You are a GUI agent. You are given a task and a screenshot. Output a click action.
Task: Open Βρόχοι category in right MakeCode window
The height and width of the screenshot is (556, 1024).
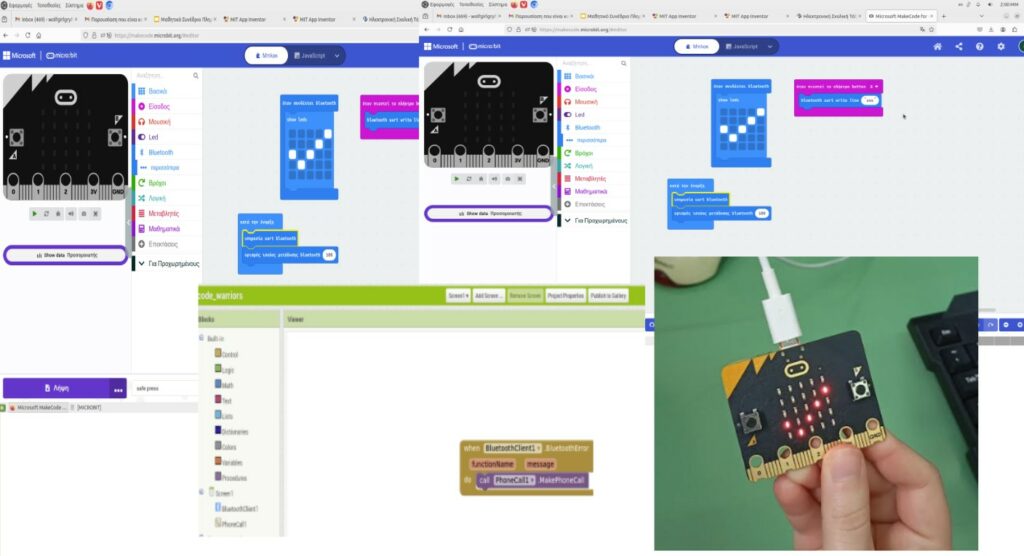point(593,153)
